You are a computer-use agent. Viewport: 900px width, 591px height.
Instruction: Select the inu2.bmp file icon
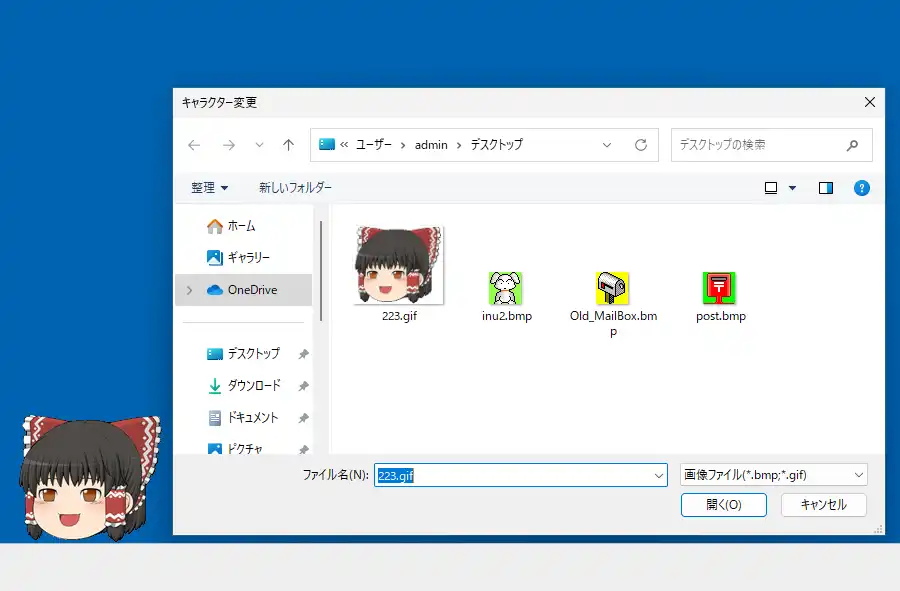pyautogui.click(x=505, y=288)
